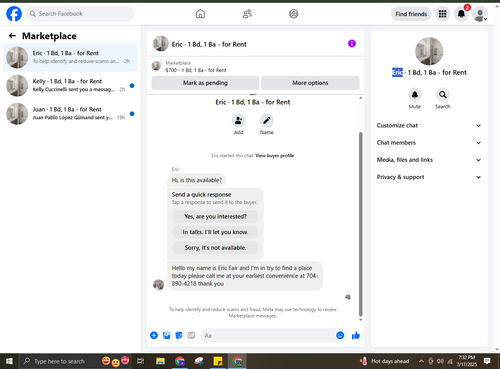
Task: Expand the Privacy & support section
Action: pyautogui.click(x=429, y=177)
